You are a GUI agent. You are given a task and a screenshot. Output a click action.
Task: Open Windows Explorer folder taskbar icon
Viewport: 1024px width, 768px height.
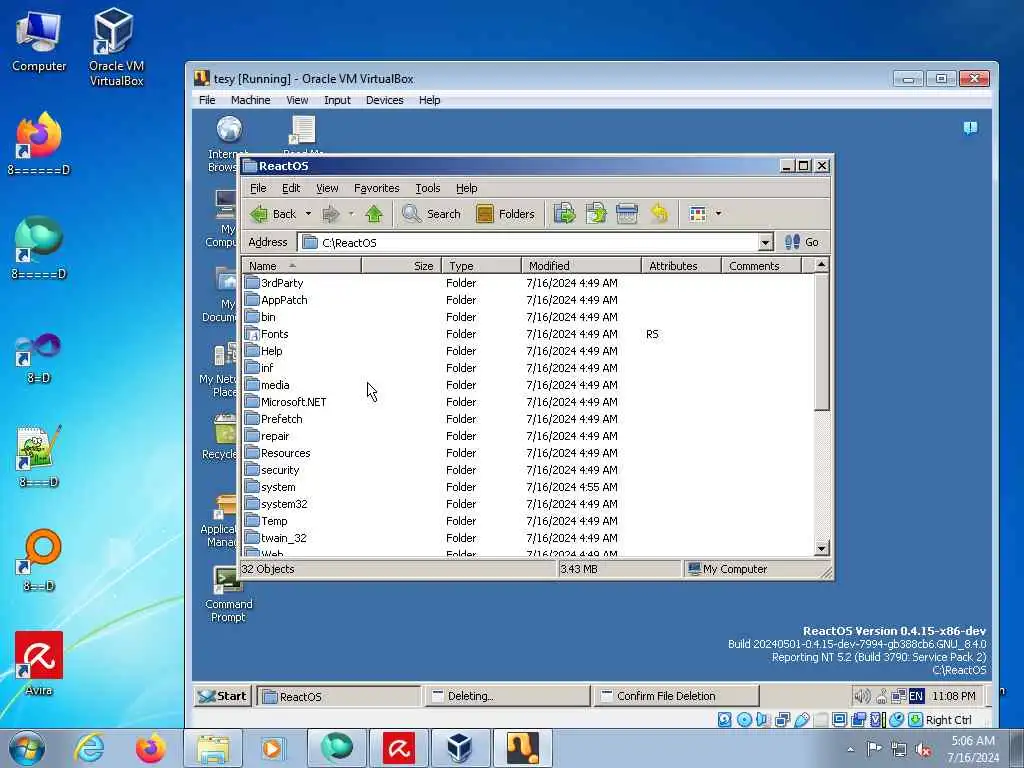coord(213,748)
